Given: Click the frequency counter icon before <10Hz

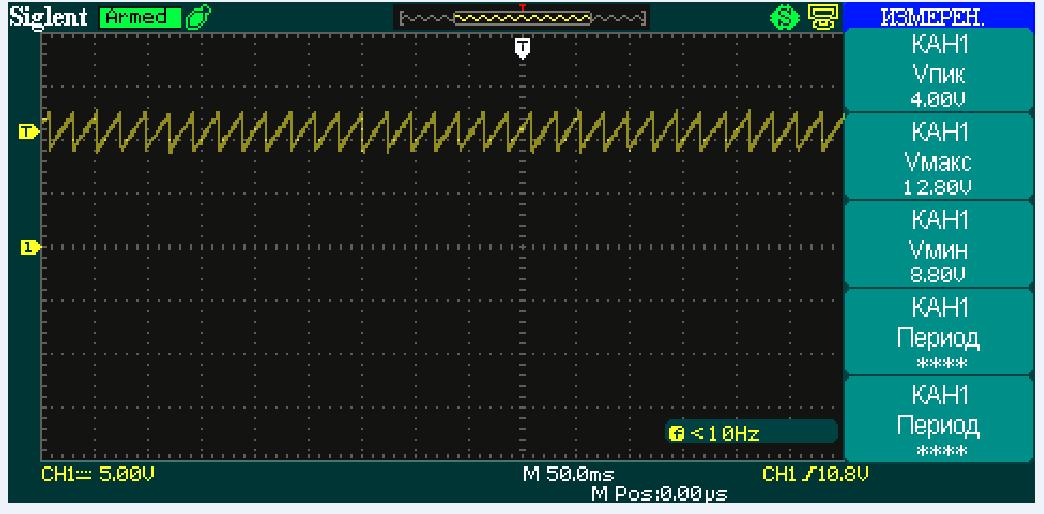Looking at the screenshot, I should click(x=677, y=434).
